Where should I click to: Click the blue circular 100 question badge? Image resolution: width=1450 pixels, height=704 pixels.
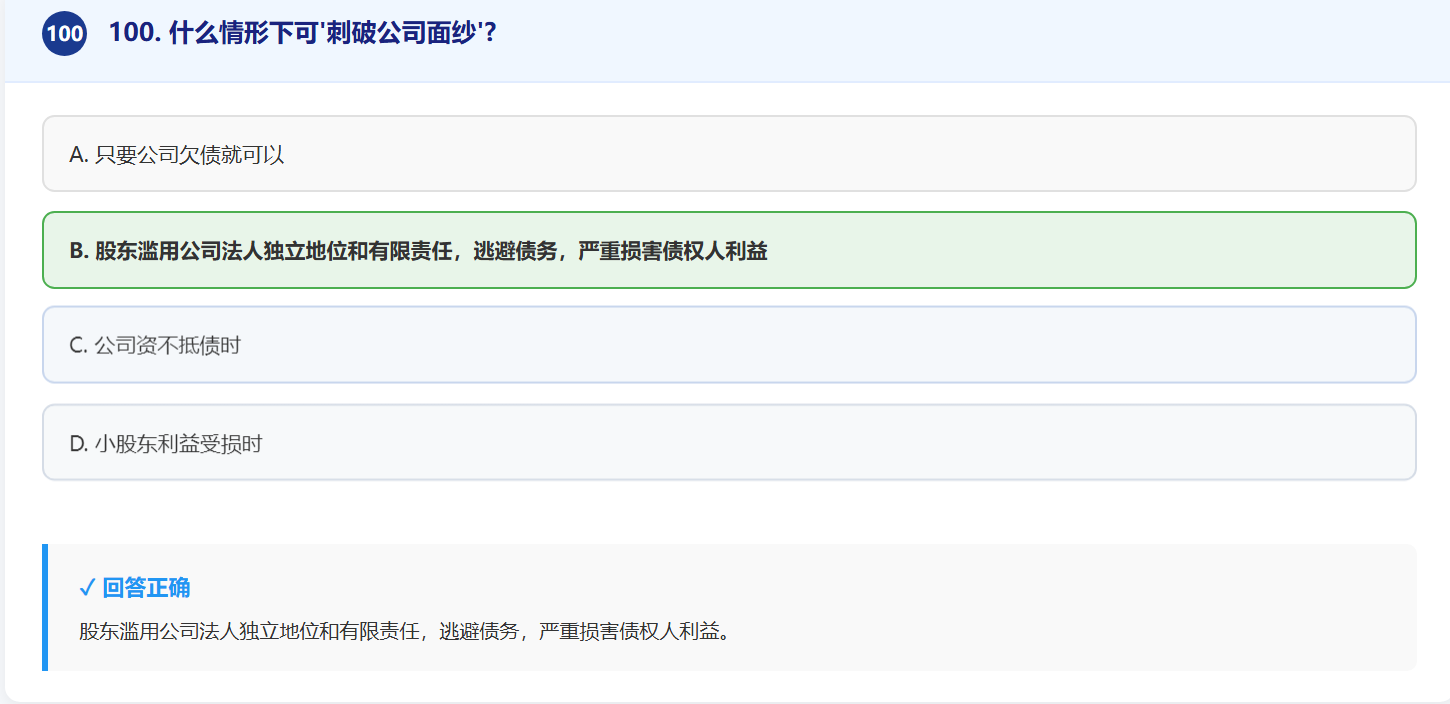[x=64, y=34]
